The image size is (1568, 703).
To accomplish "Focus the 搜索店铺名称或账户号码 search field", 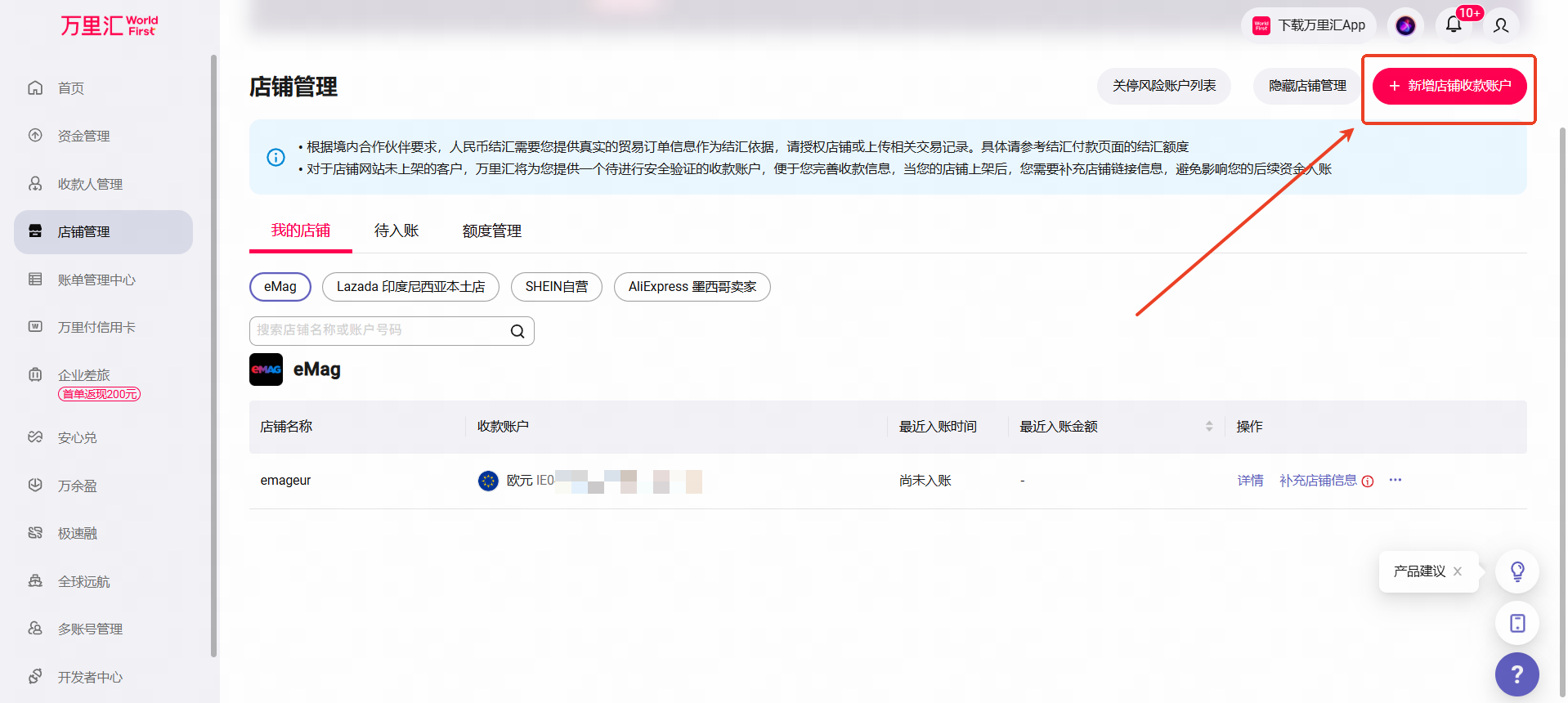I will [x=392, y=331].
